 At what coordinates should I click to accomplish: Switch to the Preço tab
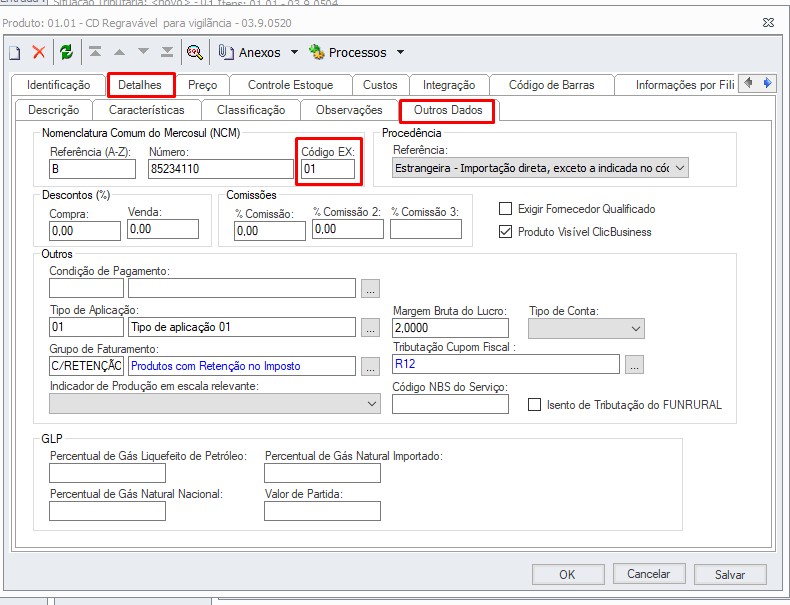203,85
